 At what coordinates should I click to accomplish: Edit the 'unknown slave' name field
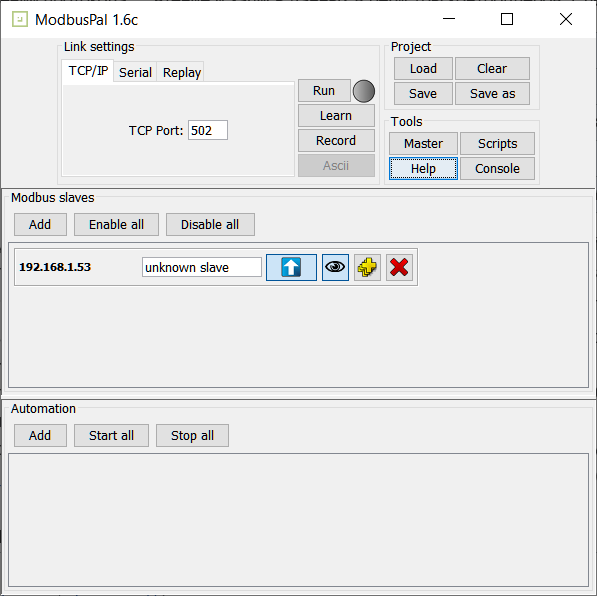[202, 267]
